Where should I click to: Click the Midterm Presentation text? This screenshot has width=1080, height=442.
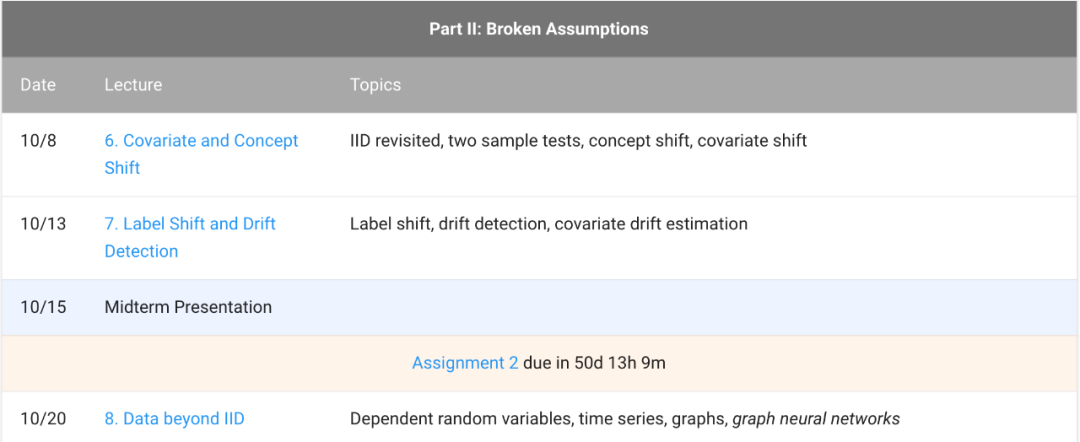pos(188,307)
